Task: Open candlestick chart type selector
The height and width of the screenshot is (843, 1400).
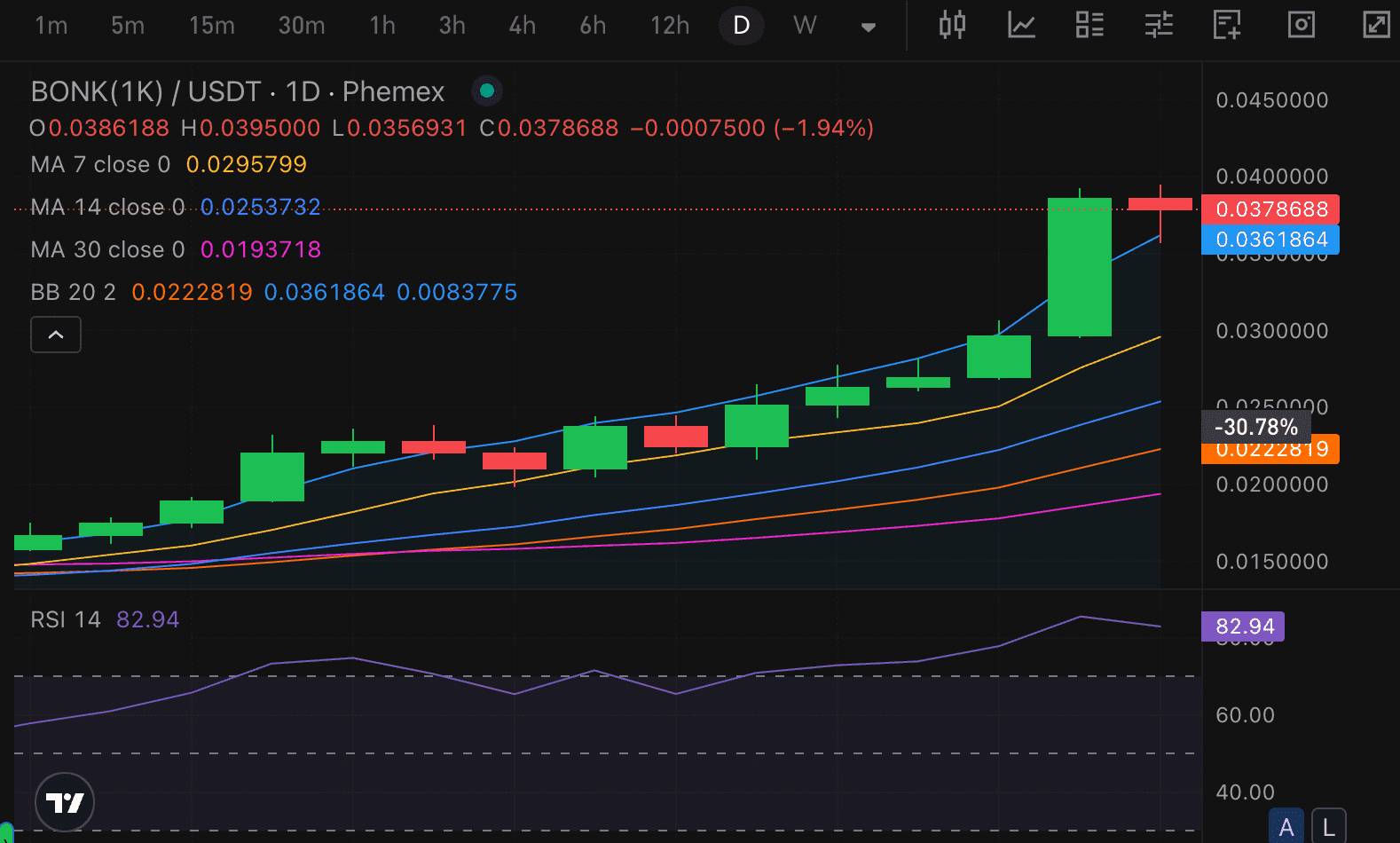Action: [x=952, y=25]
